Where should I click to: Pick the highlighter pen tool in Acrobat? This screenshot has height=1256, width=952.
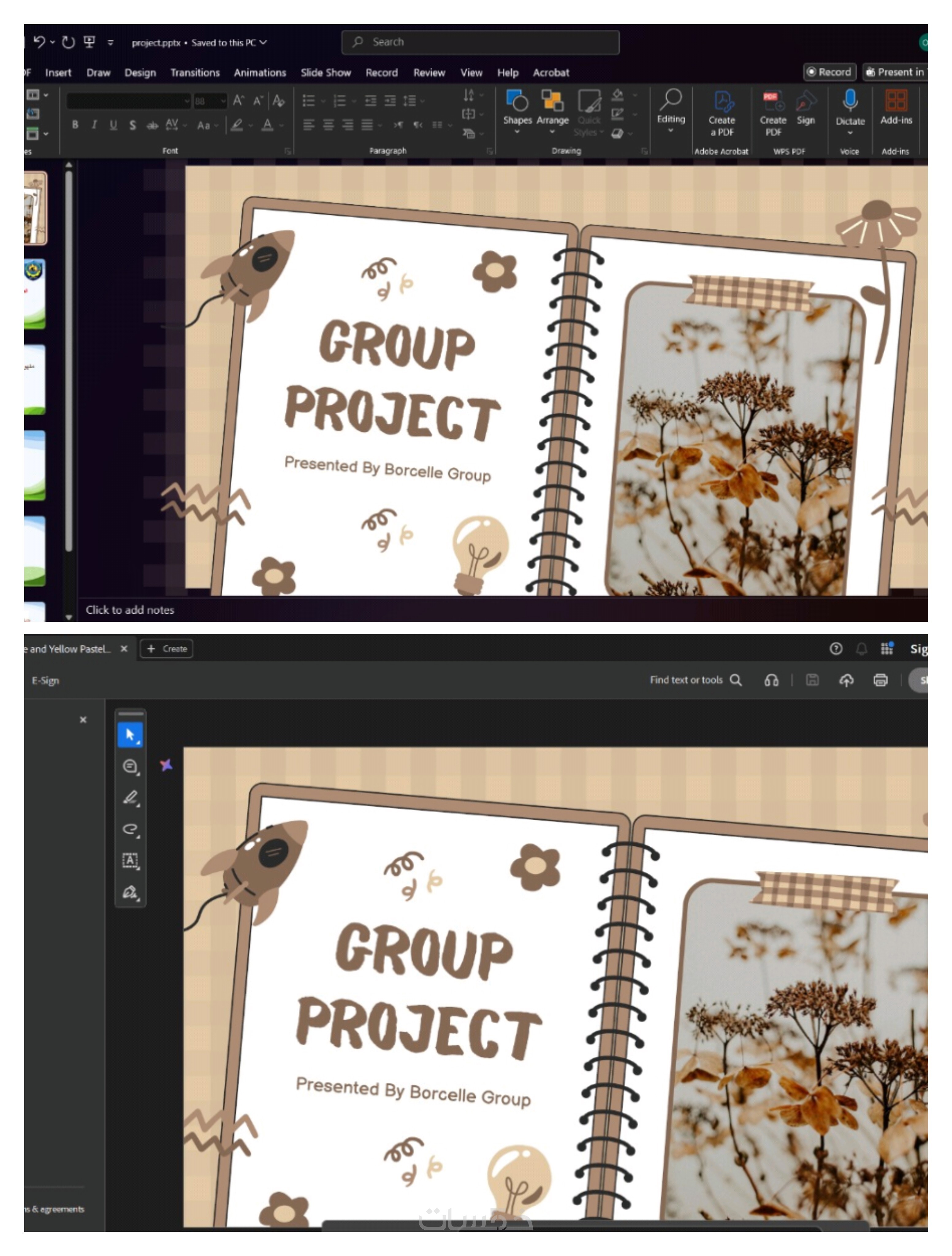tap(130, 797)
